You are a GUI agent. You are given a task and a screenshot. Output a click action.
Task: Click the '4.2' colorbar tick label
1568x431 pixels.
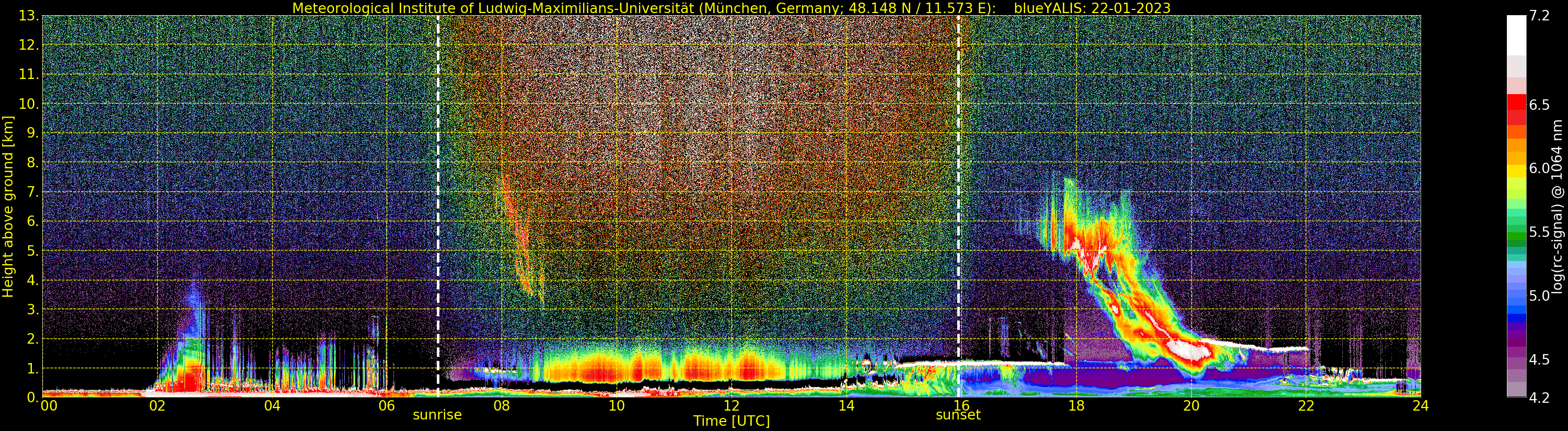[1539, 398]
